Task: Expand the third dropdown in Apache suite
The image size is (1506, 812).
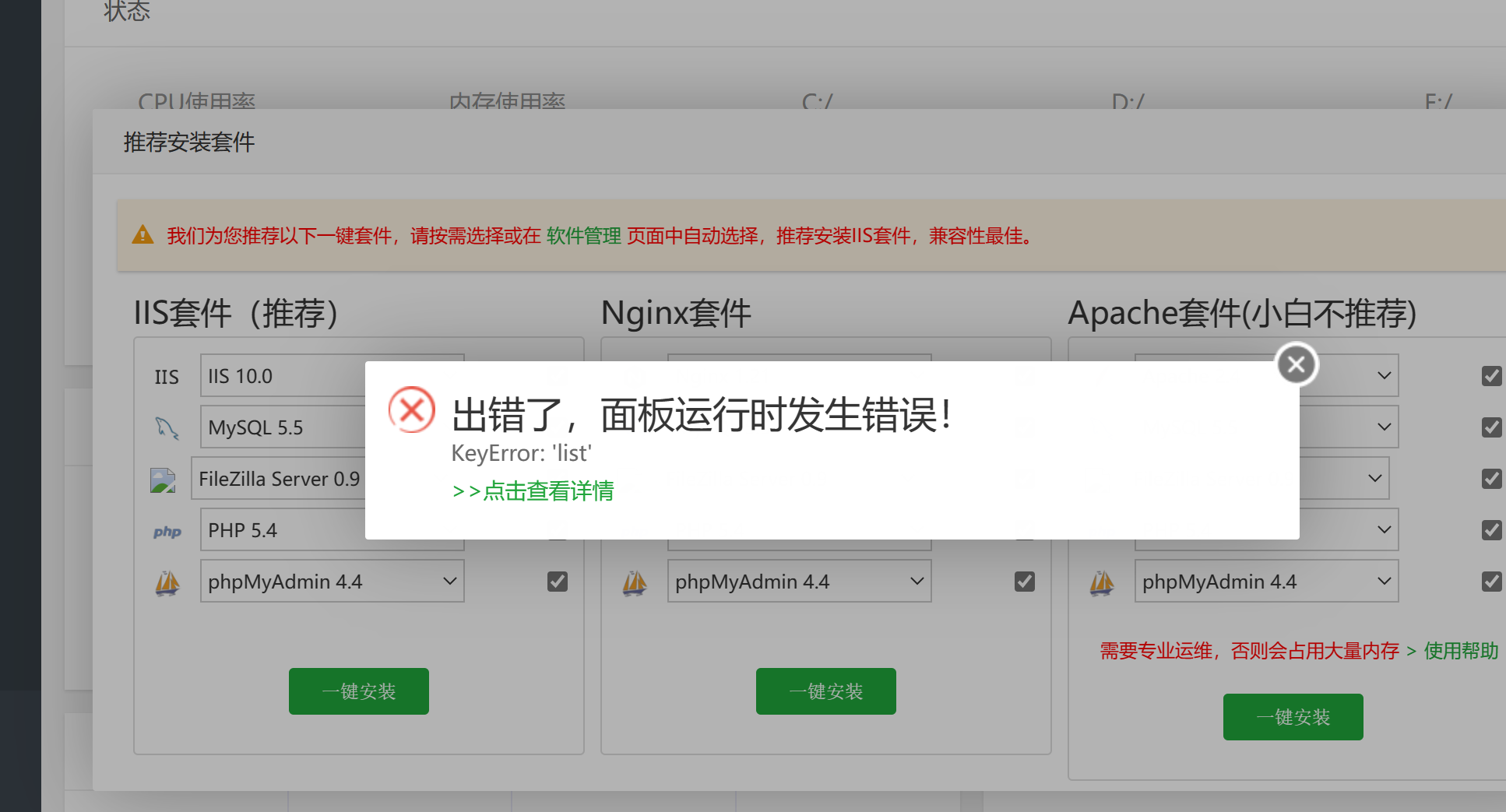Action: tap(1375, 478)
